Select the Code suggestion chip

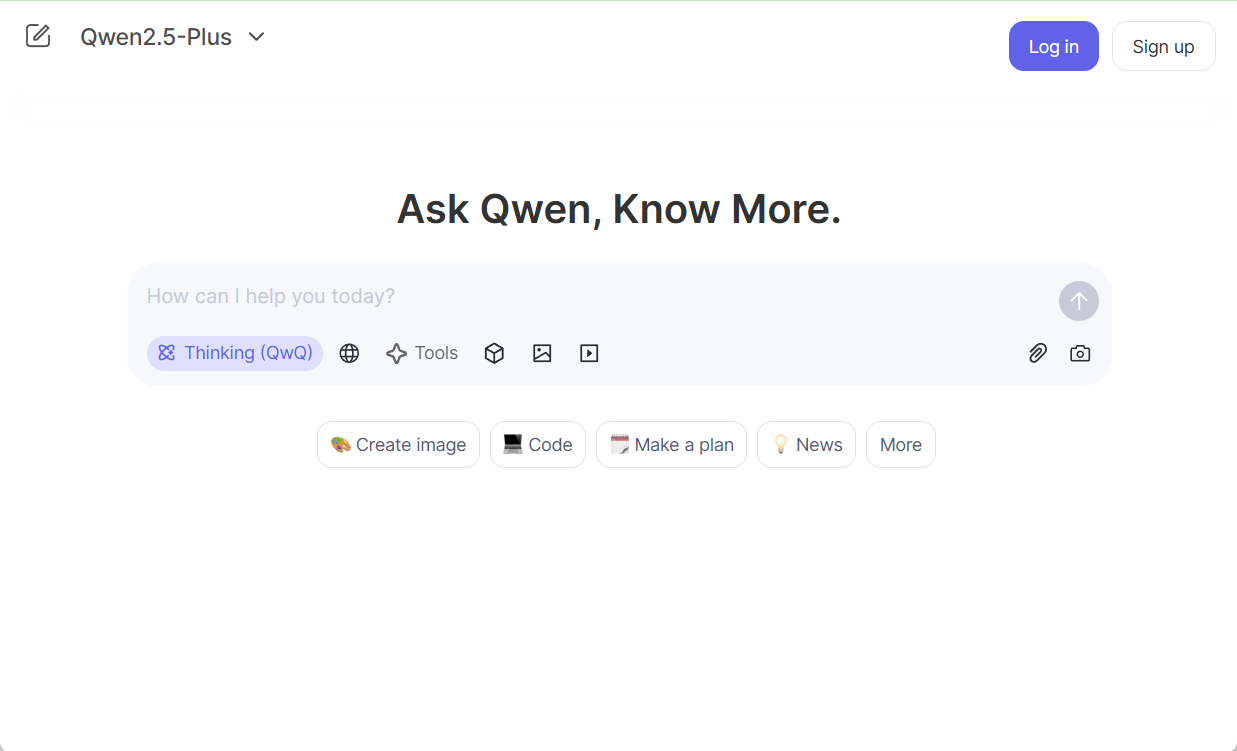coord(538,445)
